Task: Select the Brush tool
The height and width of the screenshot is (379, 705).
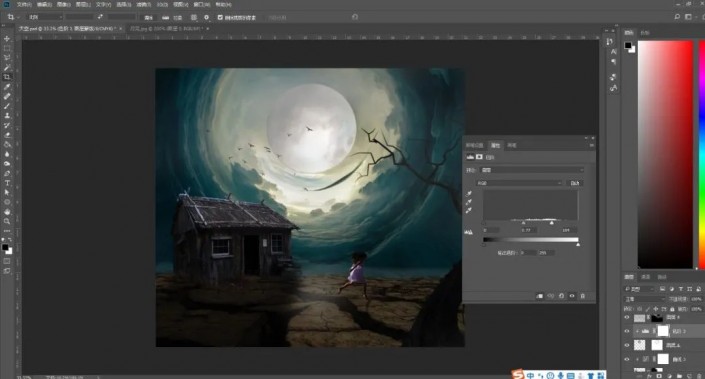Action: pos(7,106)
